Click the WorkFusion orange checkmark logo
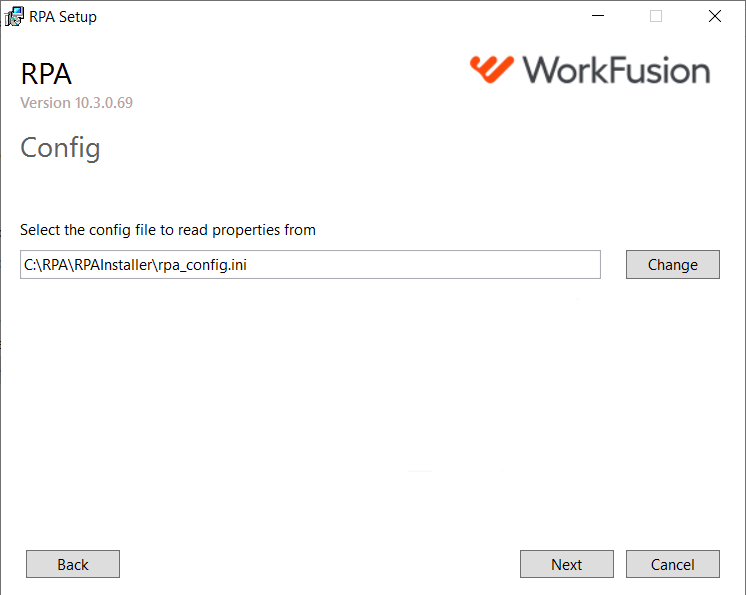Image resolution: width=746 pixels, height=595 pixels. pos(491,69)
